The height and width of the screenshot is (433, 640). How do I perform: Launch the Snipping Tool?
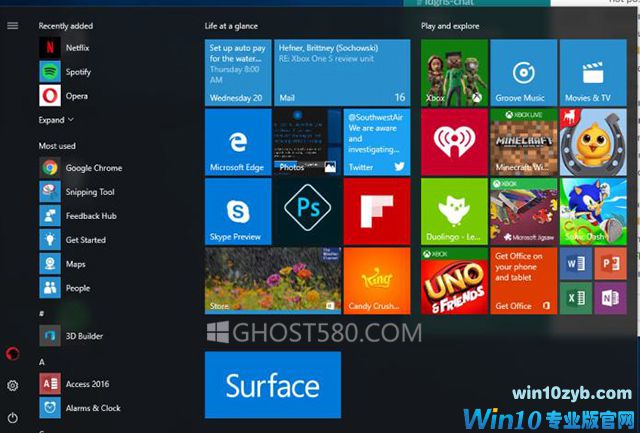50,192
